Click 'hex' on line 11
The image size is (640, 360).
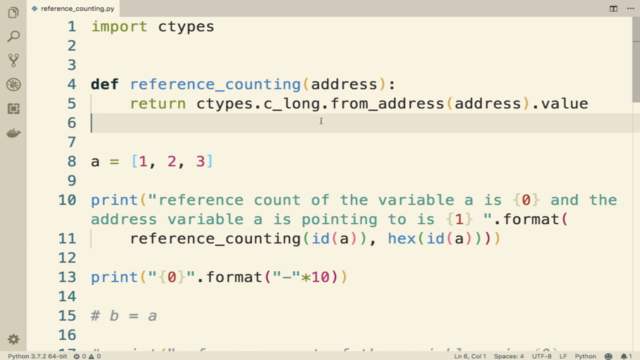coord(402,238)
